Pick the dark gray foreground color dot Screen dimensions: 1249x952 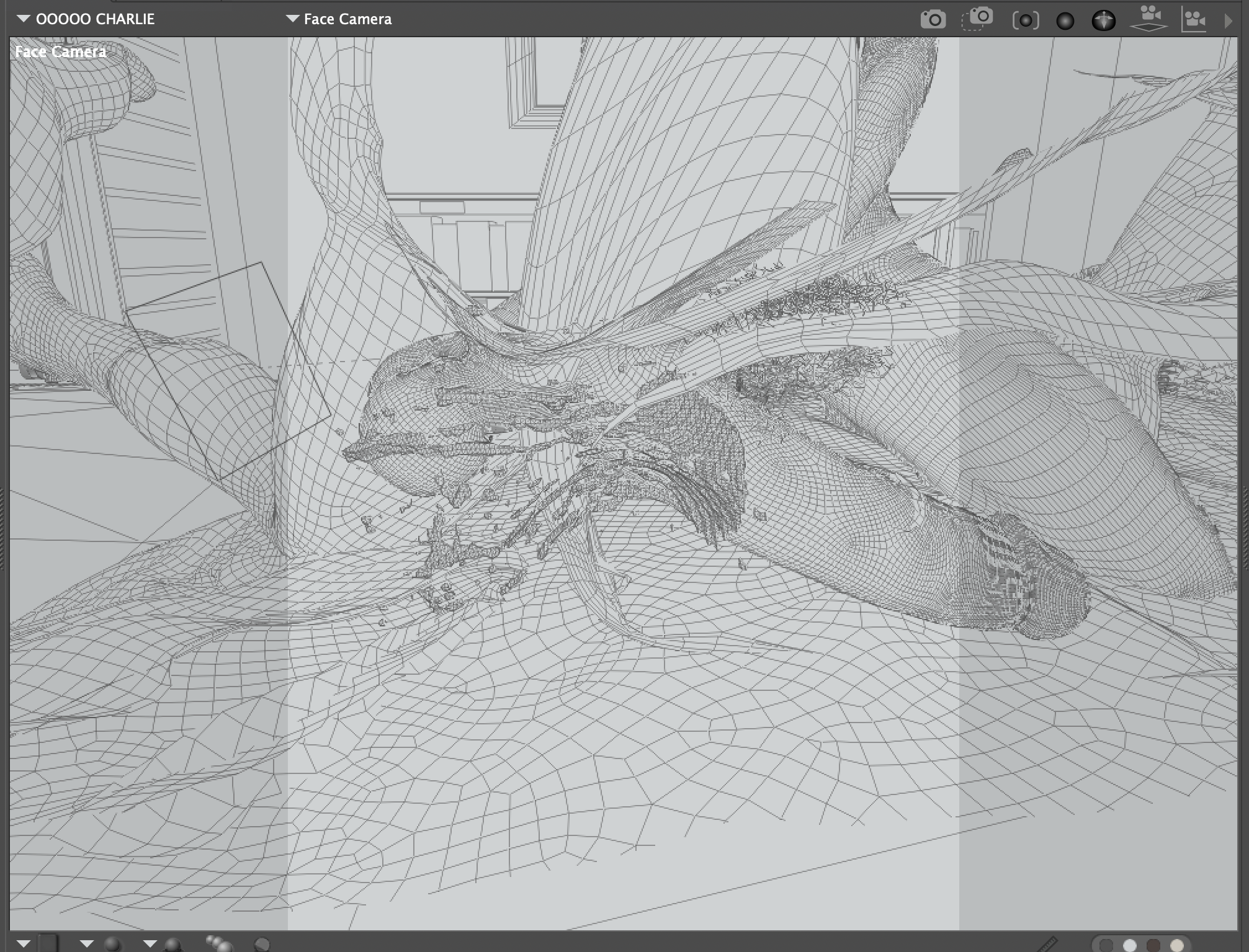point(1106,945)
